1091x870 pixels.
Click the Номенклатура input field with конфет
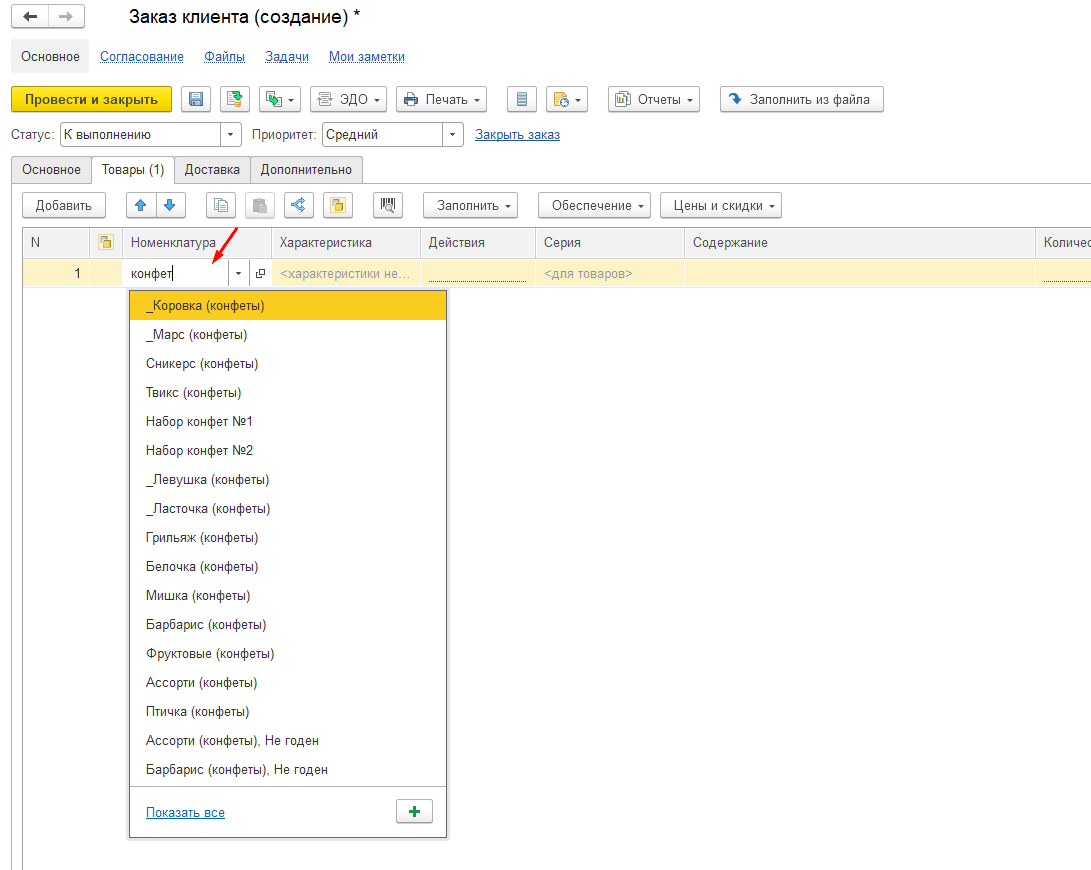tap(176, 273)
